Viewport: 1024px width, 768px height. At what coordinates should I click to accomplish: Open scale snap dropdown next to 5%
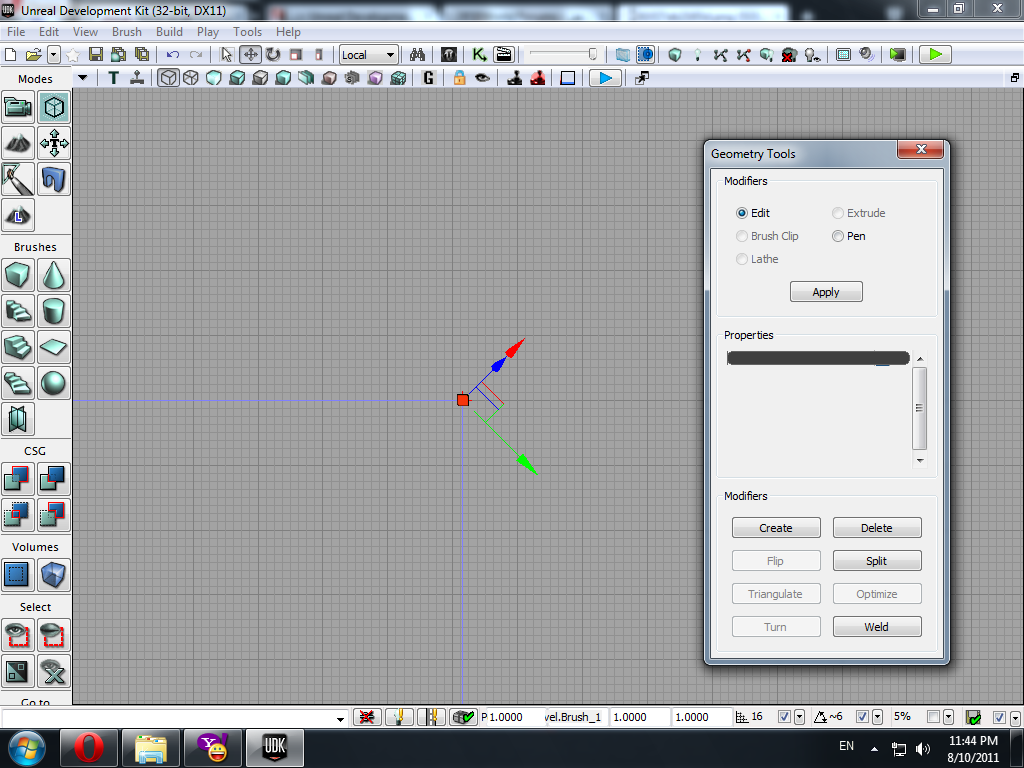(948, 717)
